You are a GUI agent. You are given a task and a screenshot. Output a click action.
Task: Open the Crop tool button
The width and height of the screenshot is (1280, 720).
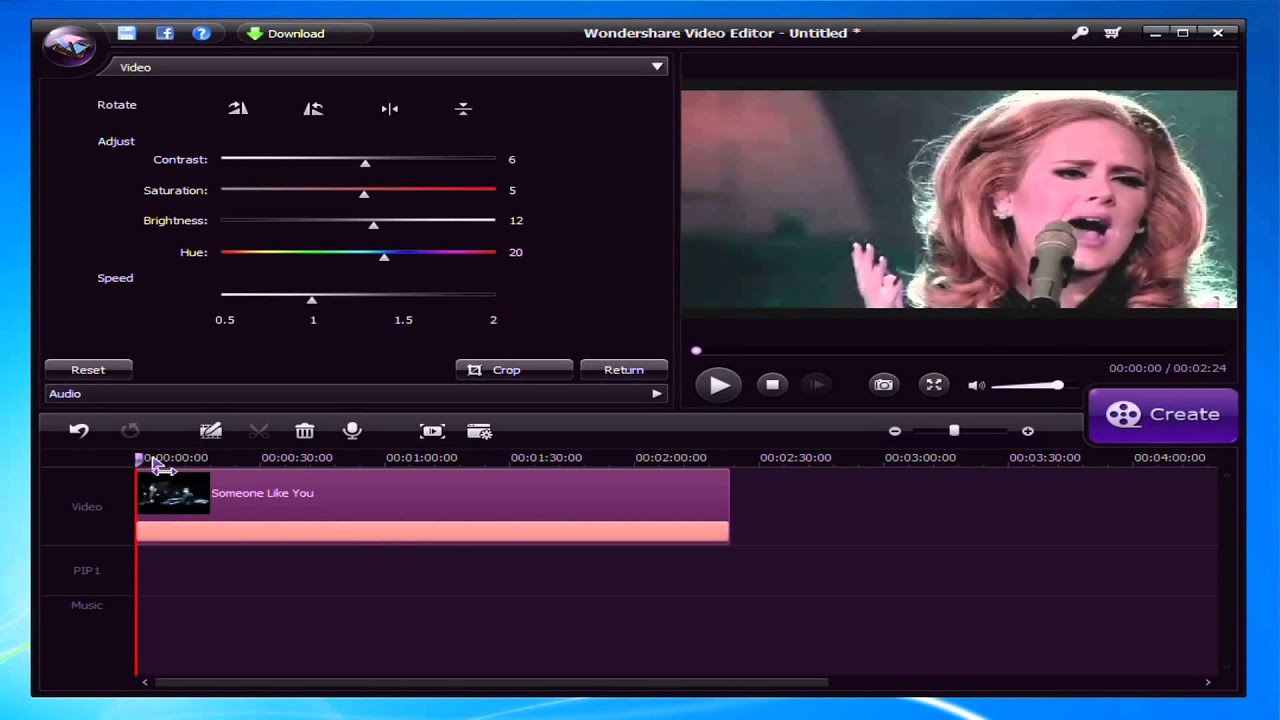pyautogui.click(x=514, y=370)
